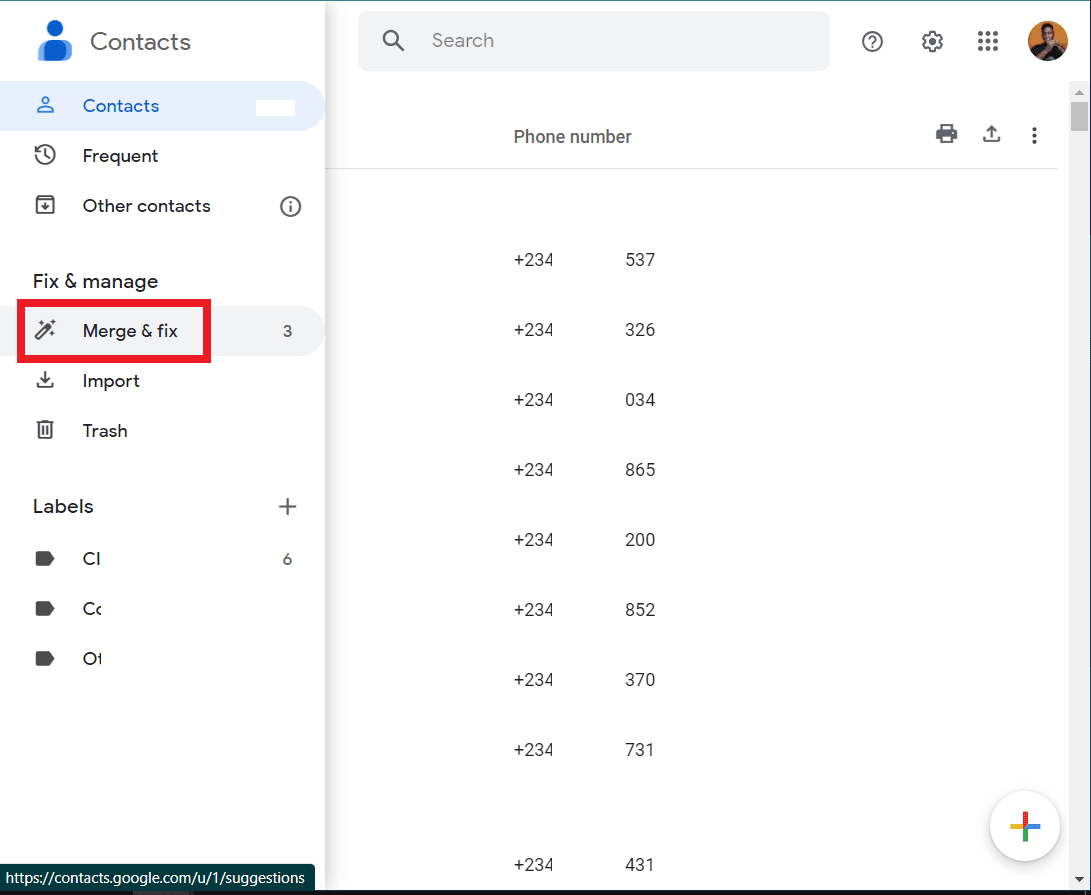
Task: Go to Import contacts
Action: point(111,381)
